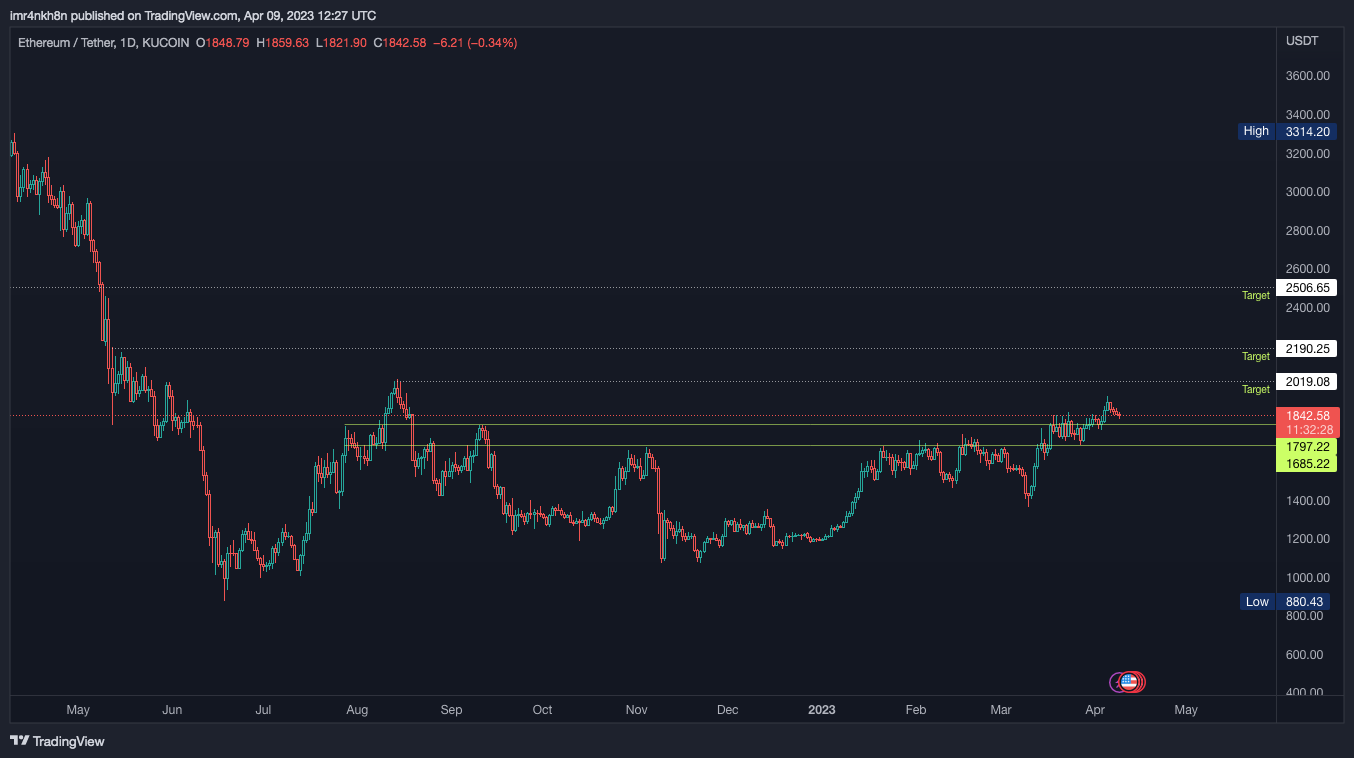Click the Aug label on time axis
Screen dimensions: 1354x758
point(357,710)
